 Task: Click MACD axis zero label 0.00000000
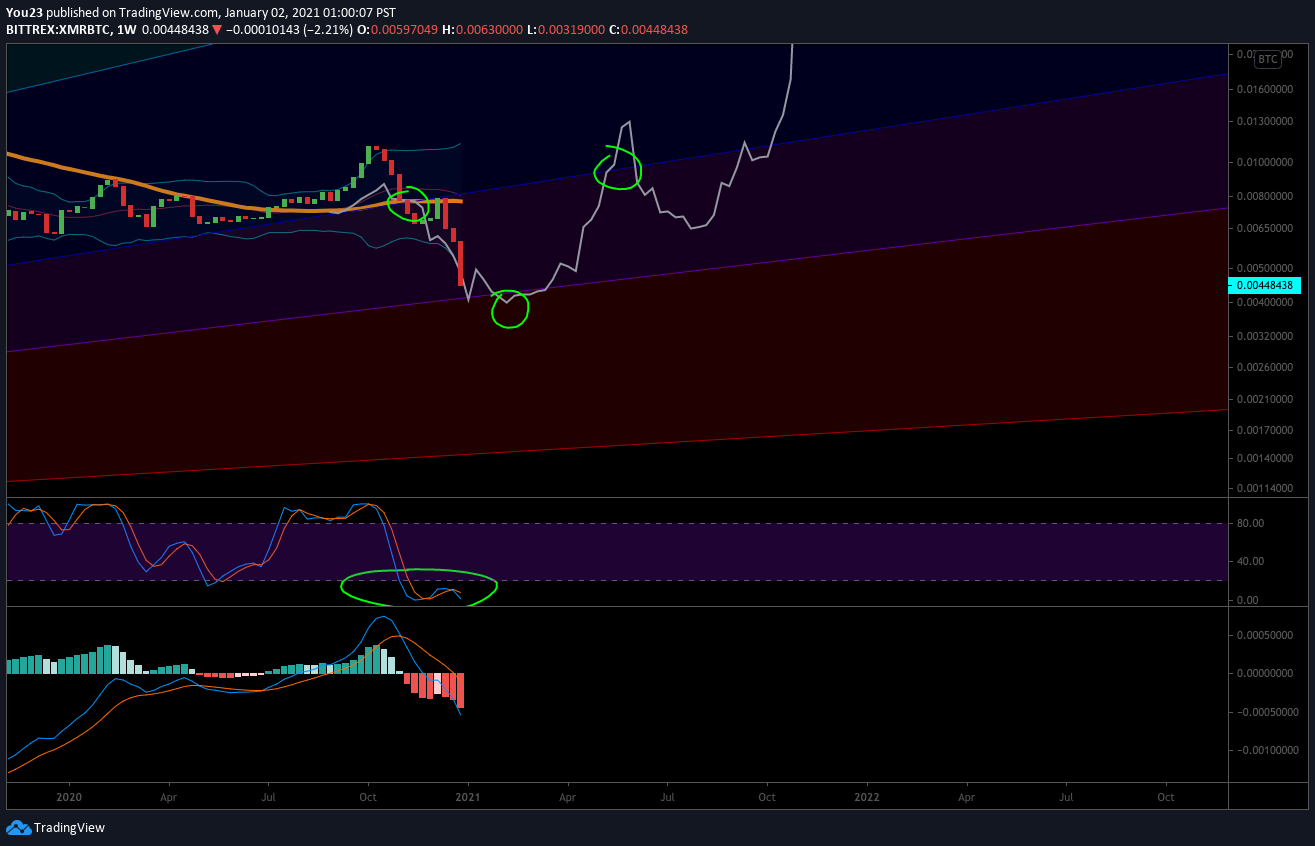point(1265,673)
